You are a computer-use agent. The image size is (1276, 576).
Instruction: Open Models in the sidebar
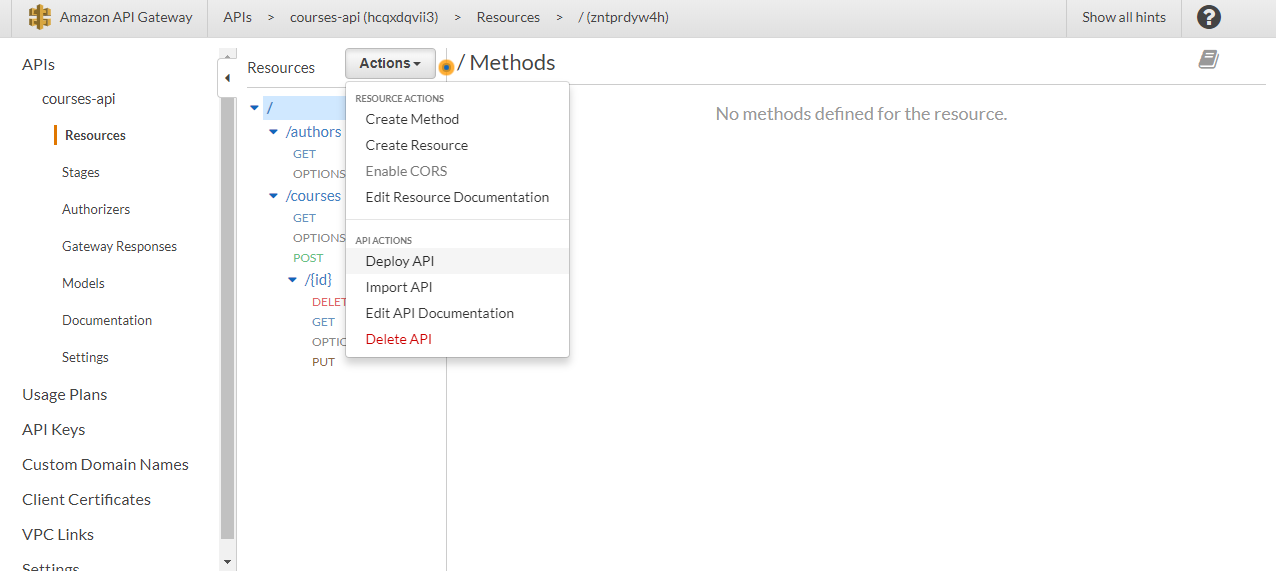coord(83,283)
